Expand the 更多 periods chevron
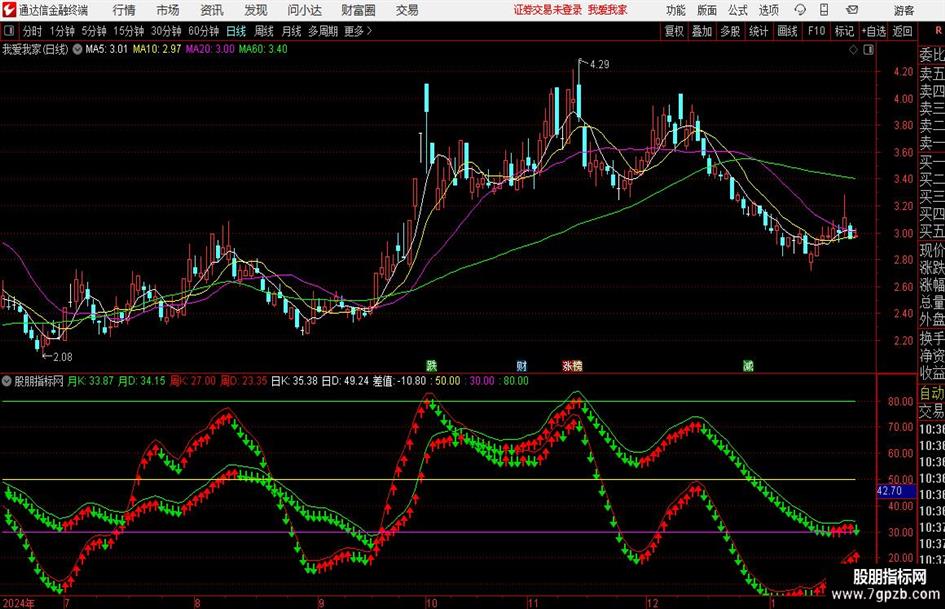 (x=369, y=31)
